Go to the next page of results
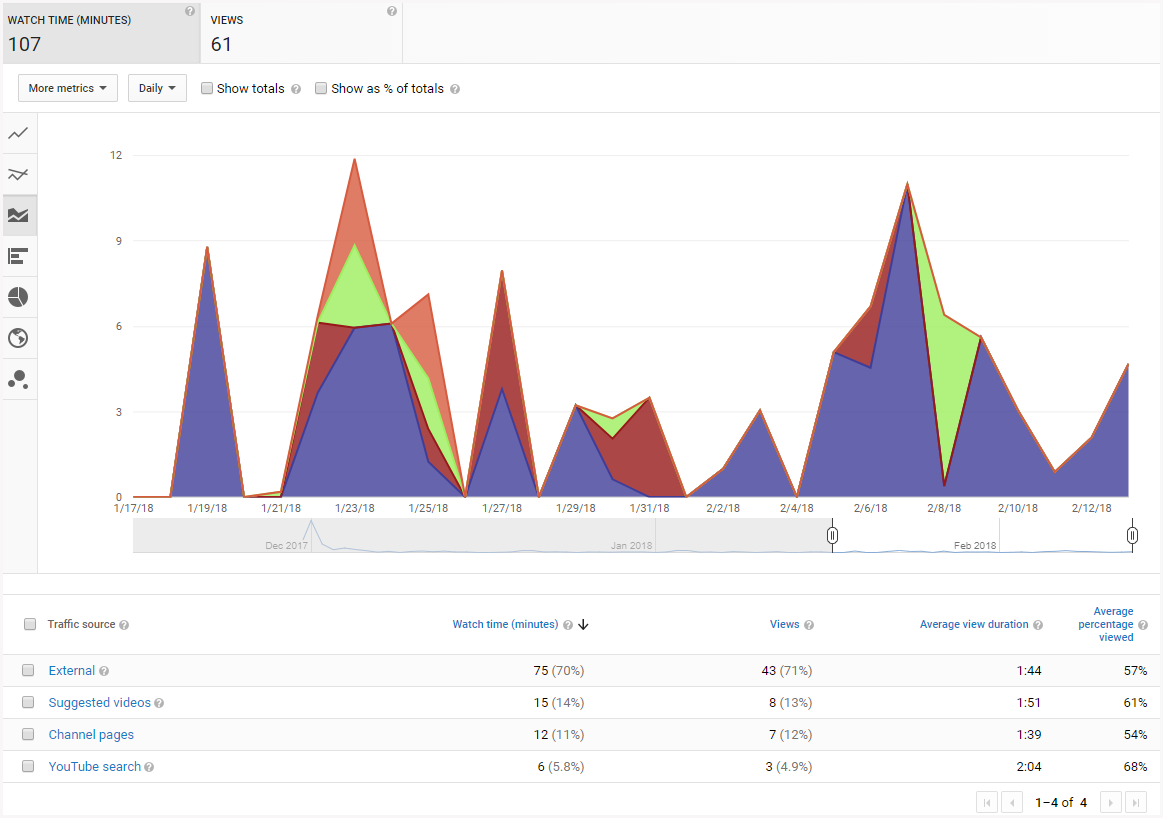This screenshot has height=818, width=1163. pyautogui.click(x=1110, y=802)
